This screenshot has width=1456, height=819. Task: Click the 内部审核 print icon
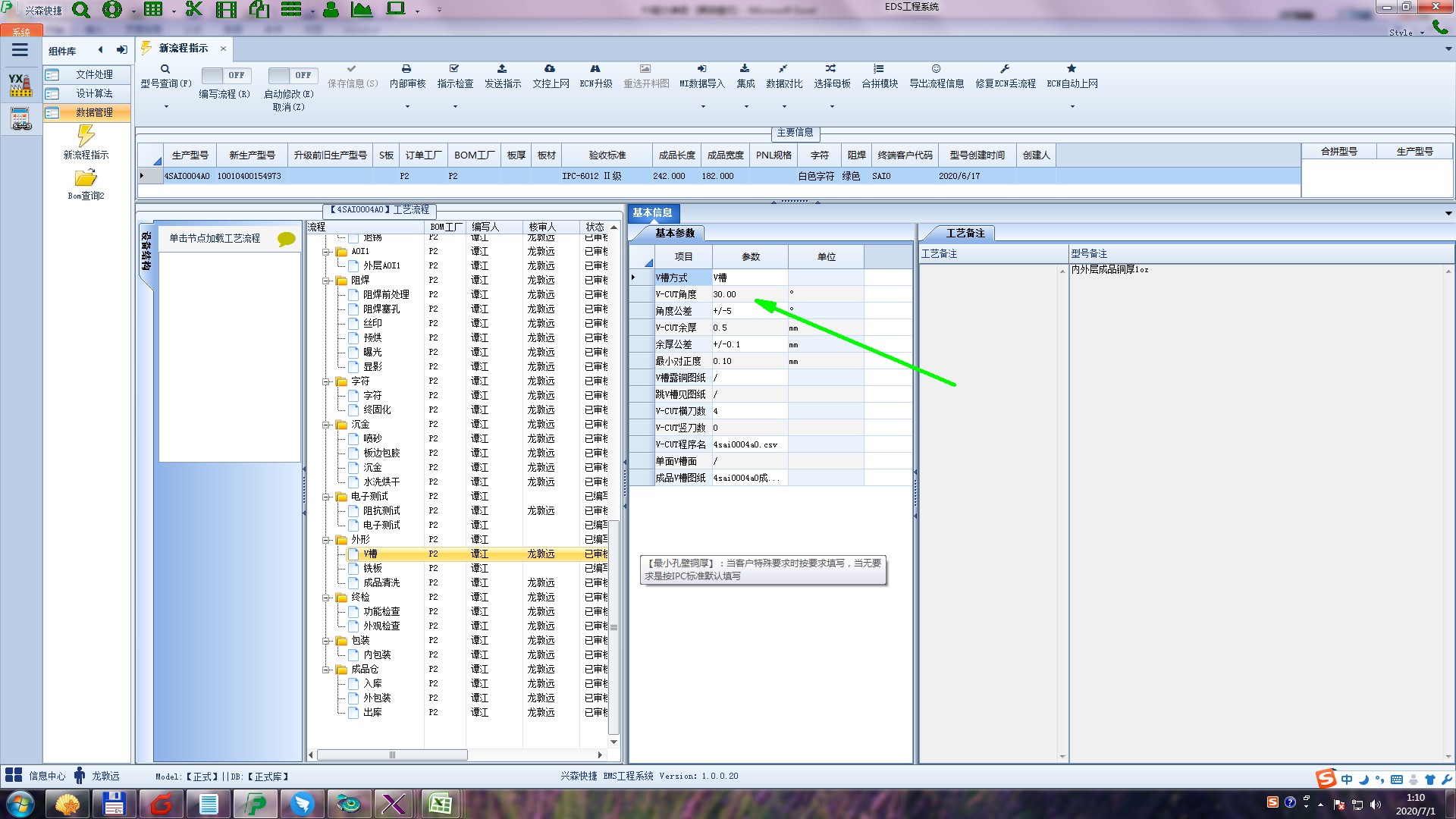(406, 69)
